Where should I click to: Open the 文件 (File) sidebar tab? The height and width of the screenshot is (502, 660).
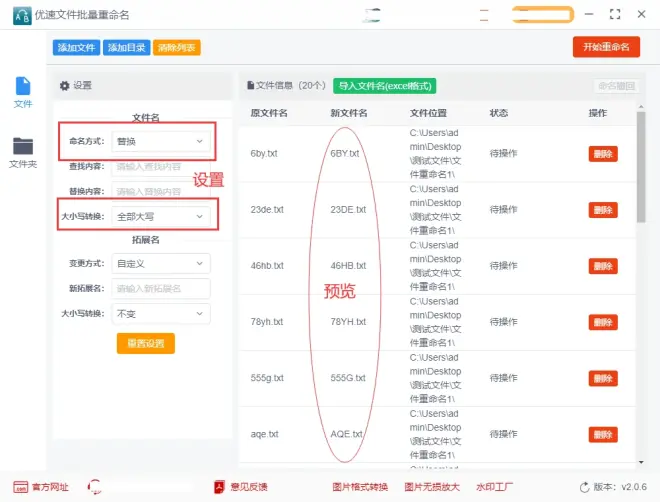point(22,92)
